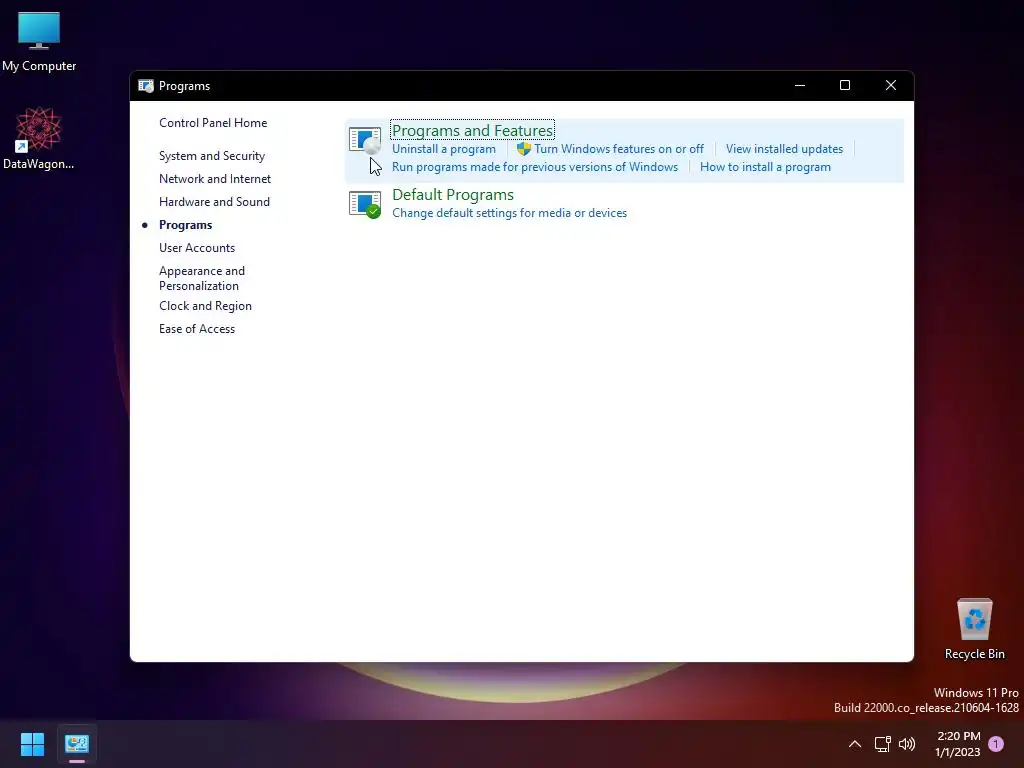The height and width of the screenshot is (768, 1024).
Task: Click Run programs made for previous versions
Action: [x=535, y=167]
